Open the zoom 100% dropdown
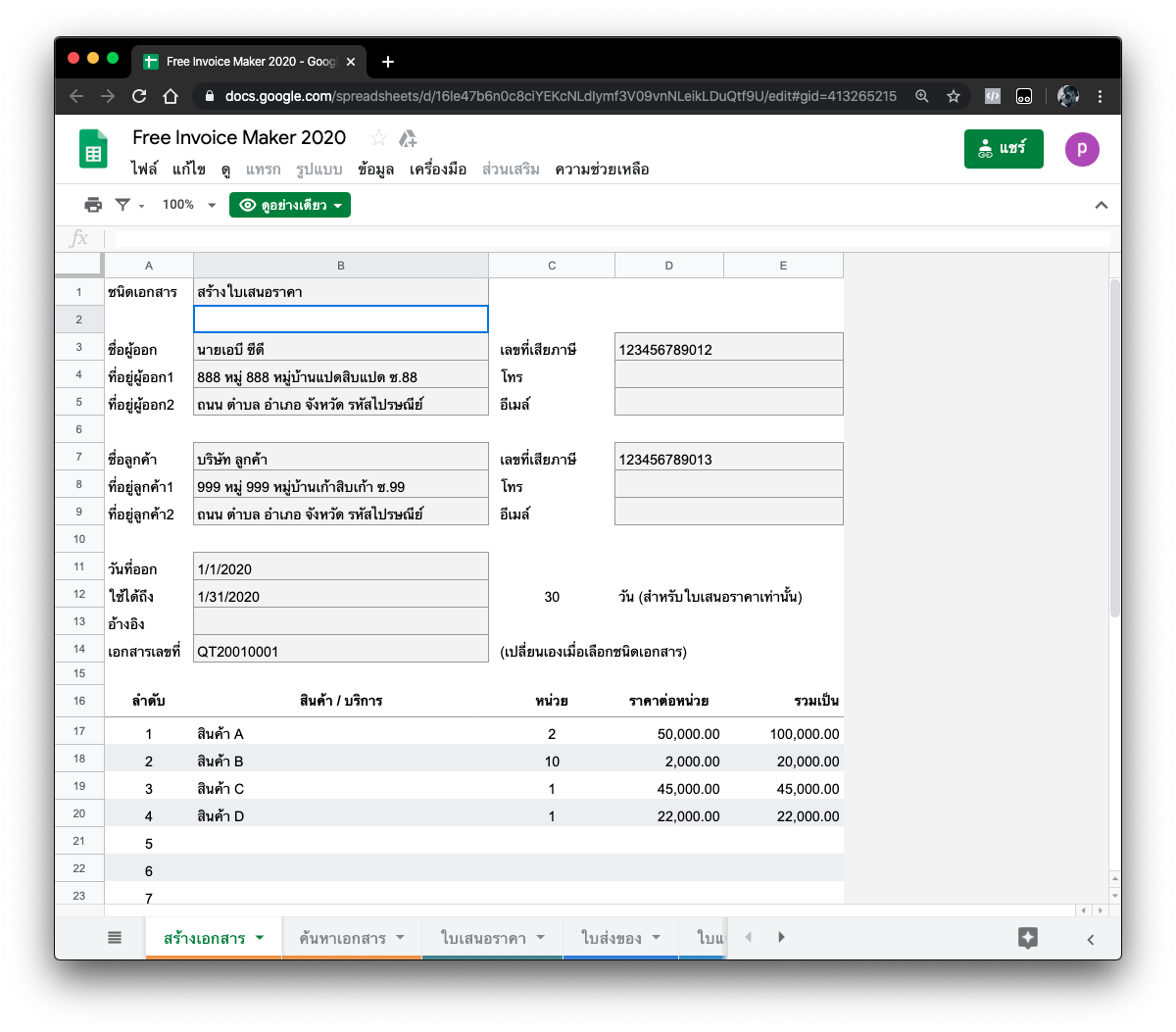 click(x=188, y=205)
